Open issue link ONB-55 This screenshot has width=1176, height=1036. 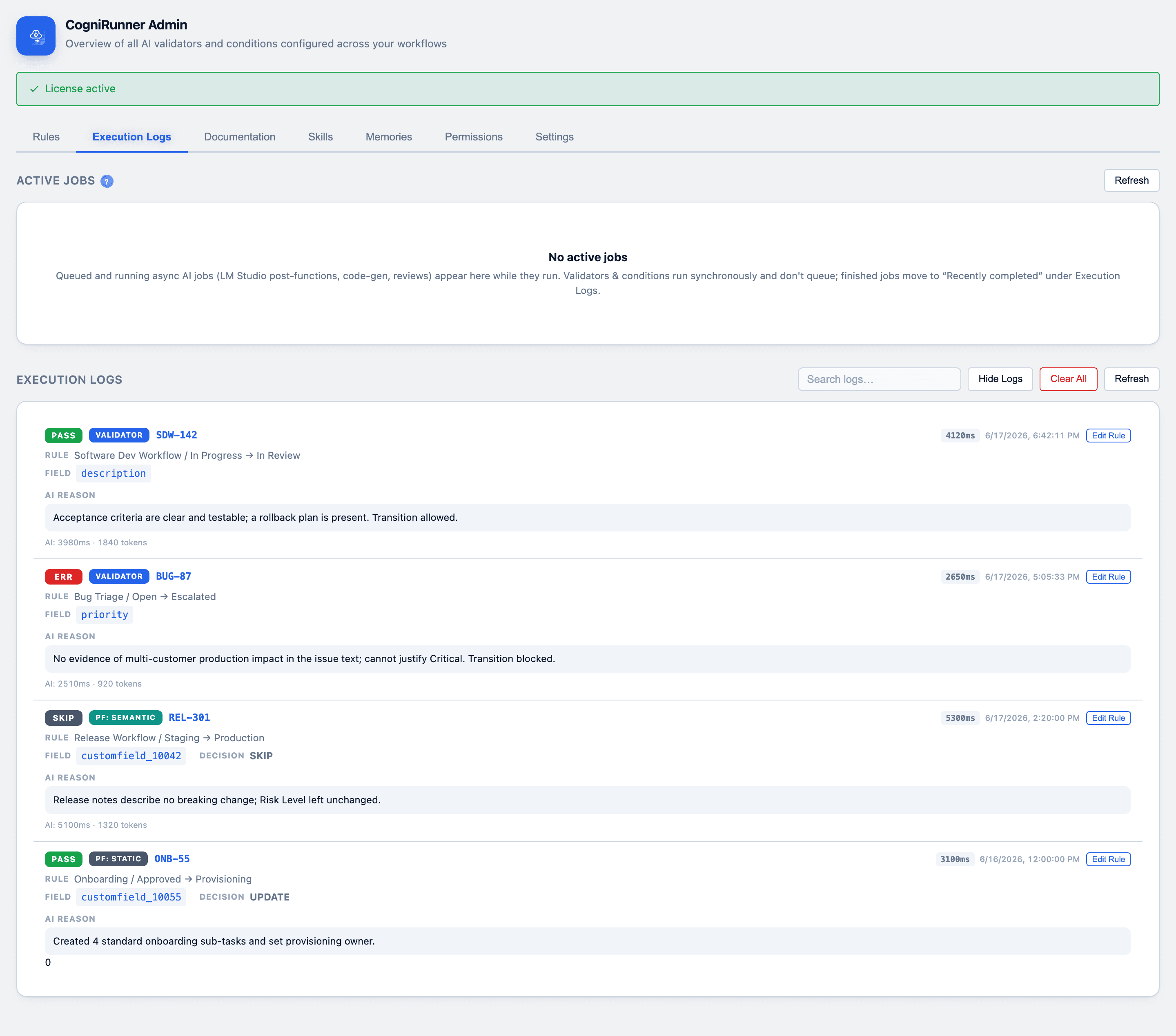(172, 859)
